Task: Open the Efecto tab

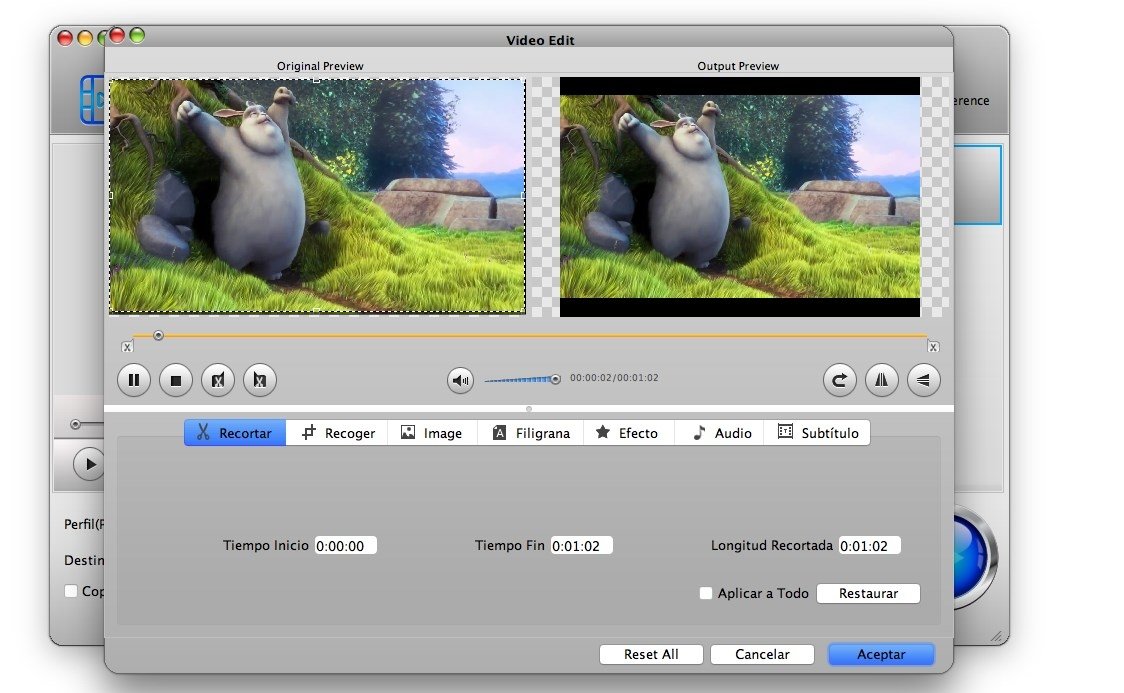Action: coord(629,433)
